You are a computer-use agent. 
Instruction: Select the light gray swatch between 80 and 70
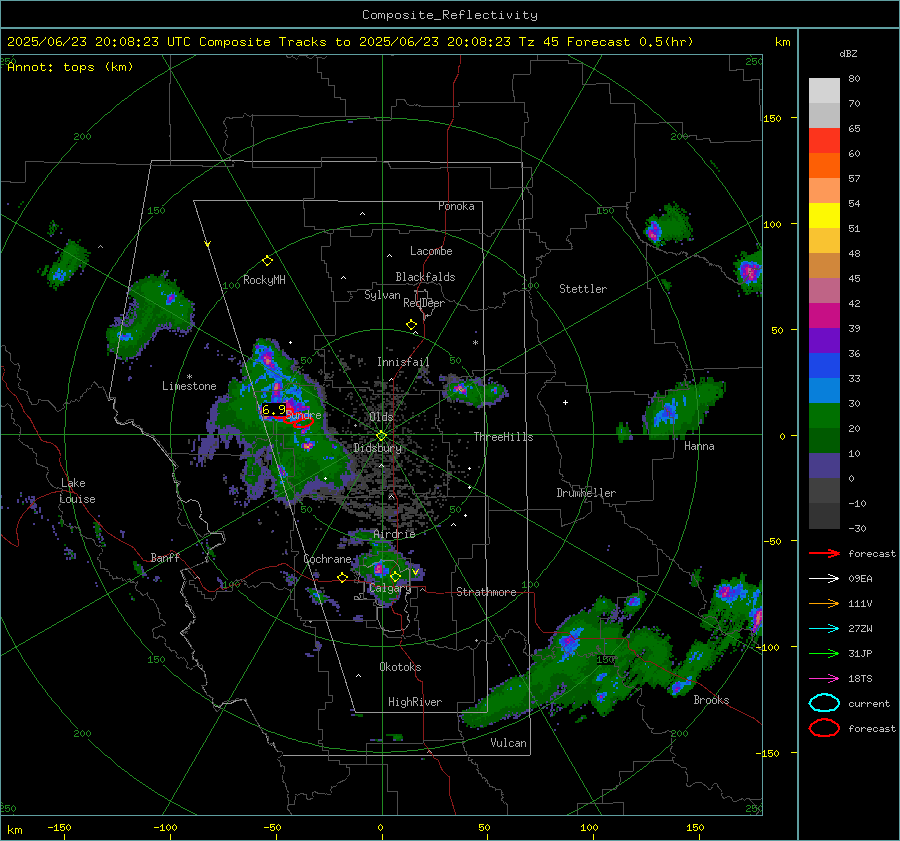pyautogui.click(x=824, y=91)
